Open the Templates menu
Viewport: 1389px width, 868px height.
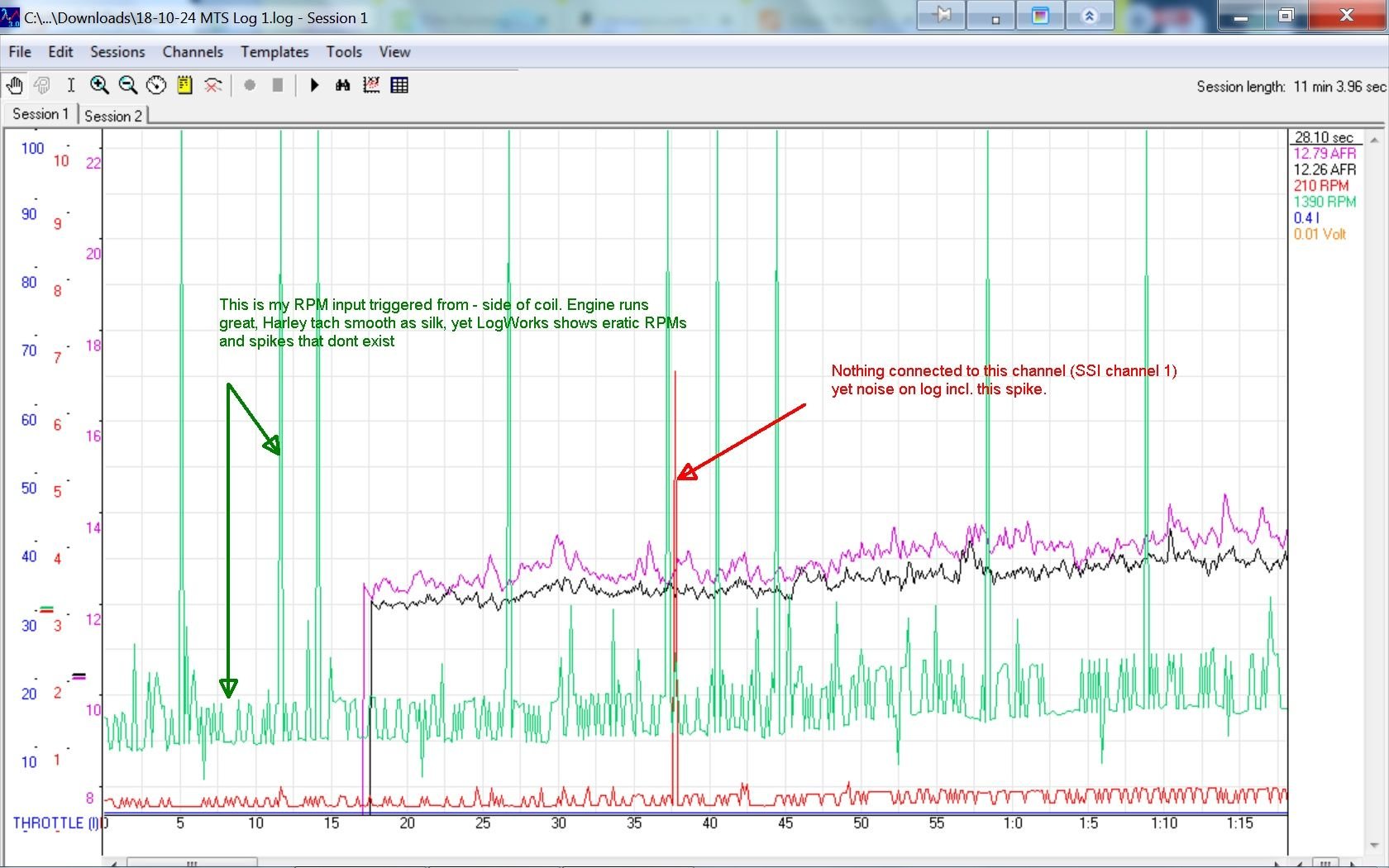(x=274, y=51)
